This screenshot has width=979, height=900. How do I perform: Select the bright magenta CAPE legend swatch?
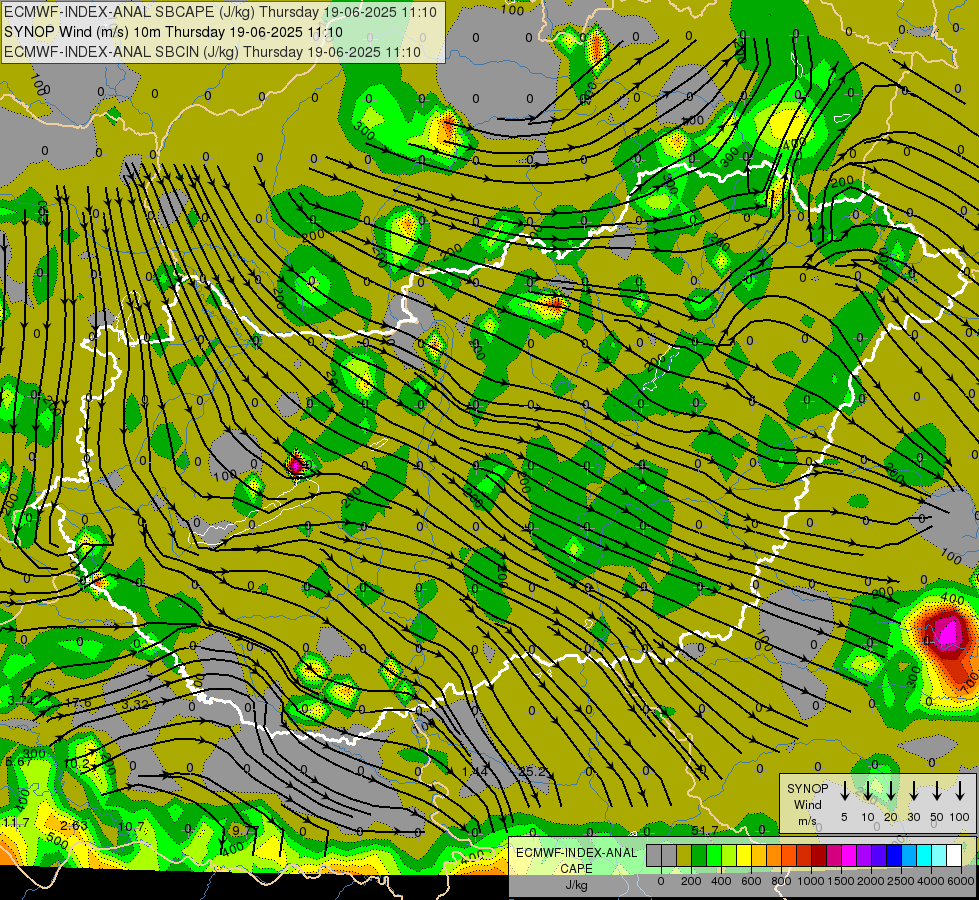(850, 855)
